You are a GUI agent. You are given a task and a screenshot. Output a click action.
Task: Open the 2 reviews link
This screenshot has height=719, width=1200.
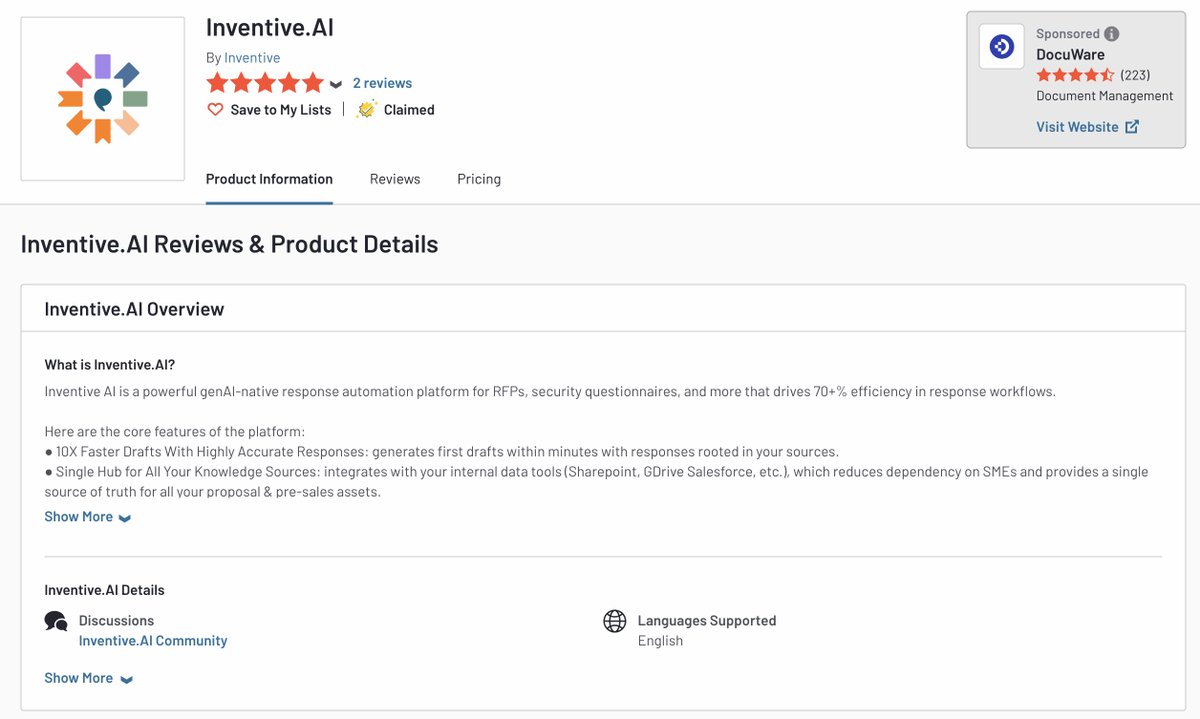(382, 83)
